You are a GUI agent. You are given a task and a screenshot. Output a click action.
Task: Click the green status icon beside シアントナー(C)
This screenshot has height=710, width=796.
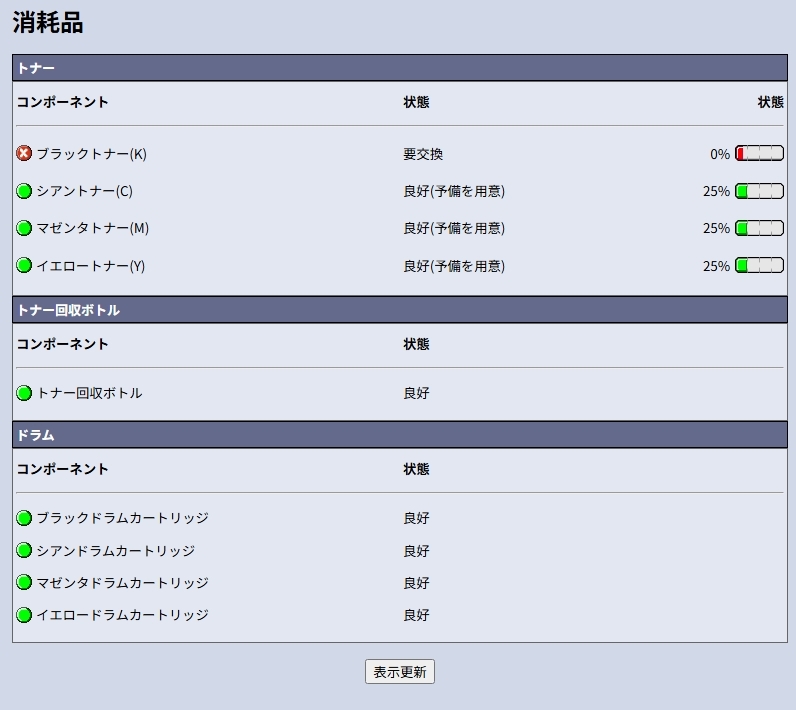24,191
